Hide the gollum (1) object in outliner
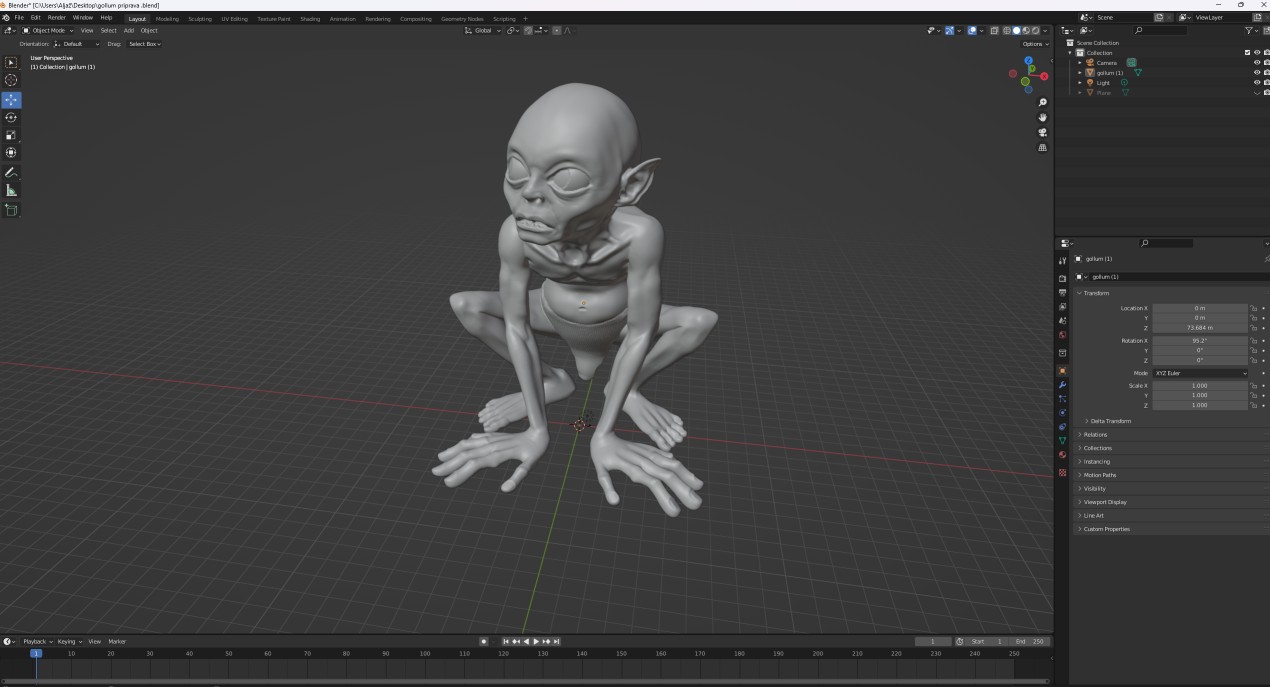The image size is (1270, 687). click(x=1257, y=73)
